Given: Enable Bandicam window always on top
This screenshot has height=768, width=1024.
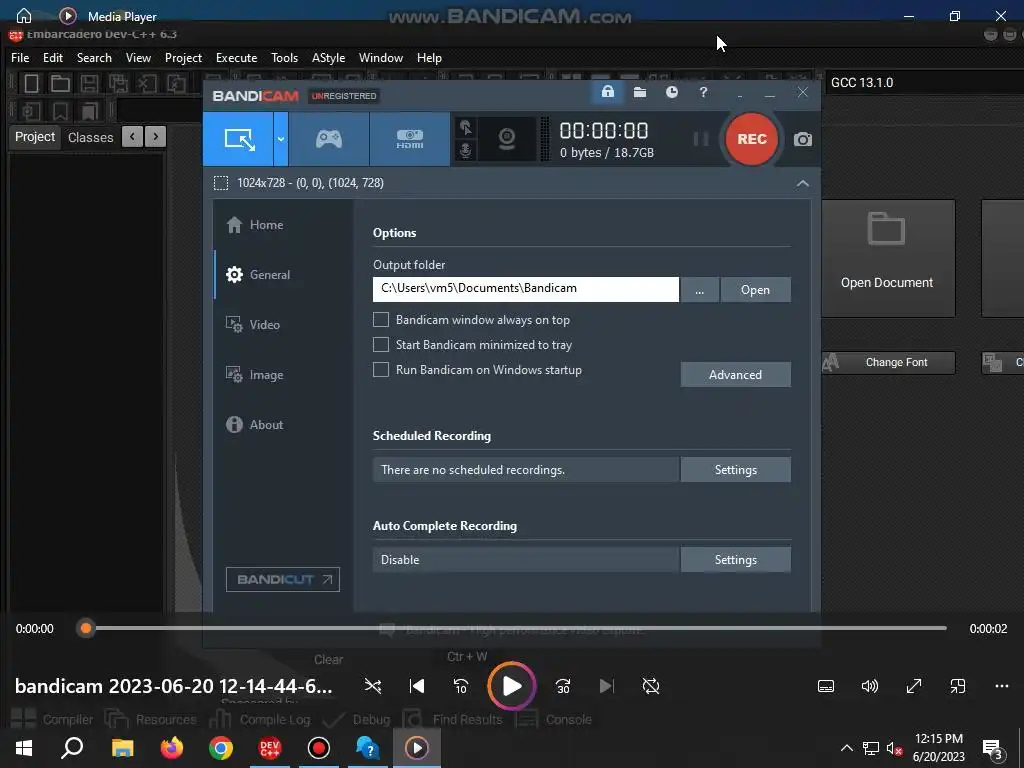Looking at the screenshot, I should 381,319.
